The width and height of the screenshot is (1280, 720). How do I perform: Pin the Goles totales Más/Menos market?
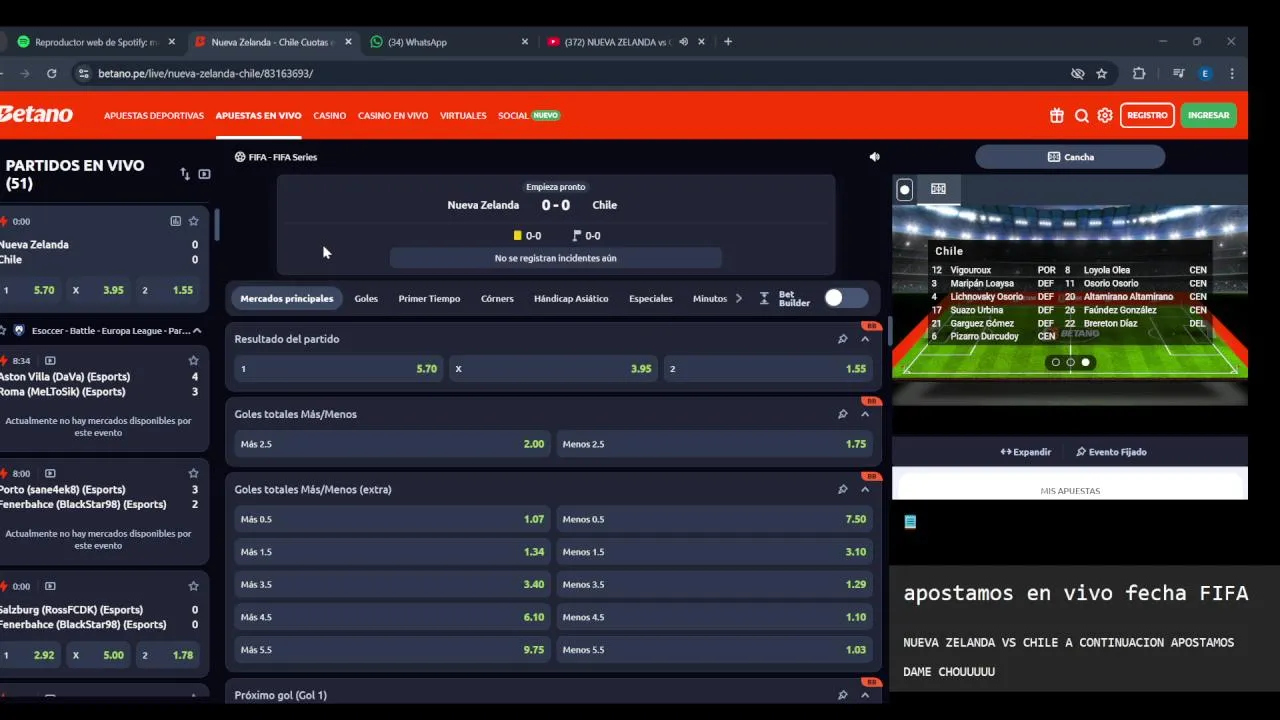click(x=843, y=414)
